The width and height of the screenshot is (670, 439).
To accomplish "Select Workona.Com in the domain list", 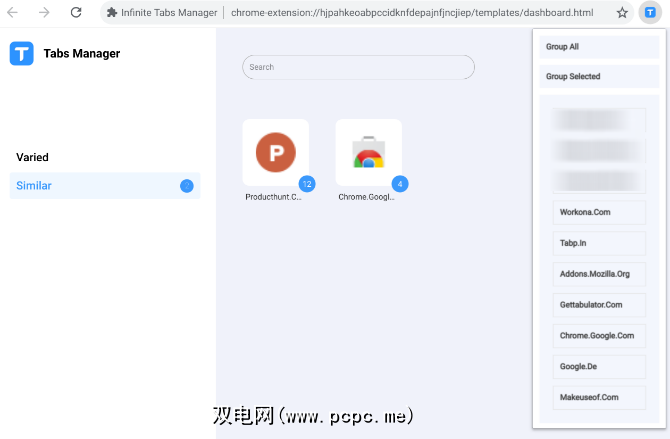I will tap(599, 212).
